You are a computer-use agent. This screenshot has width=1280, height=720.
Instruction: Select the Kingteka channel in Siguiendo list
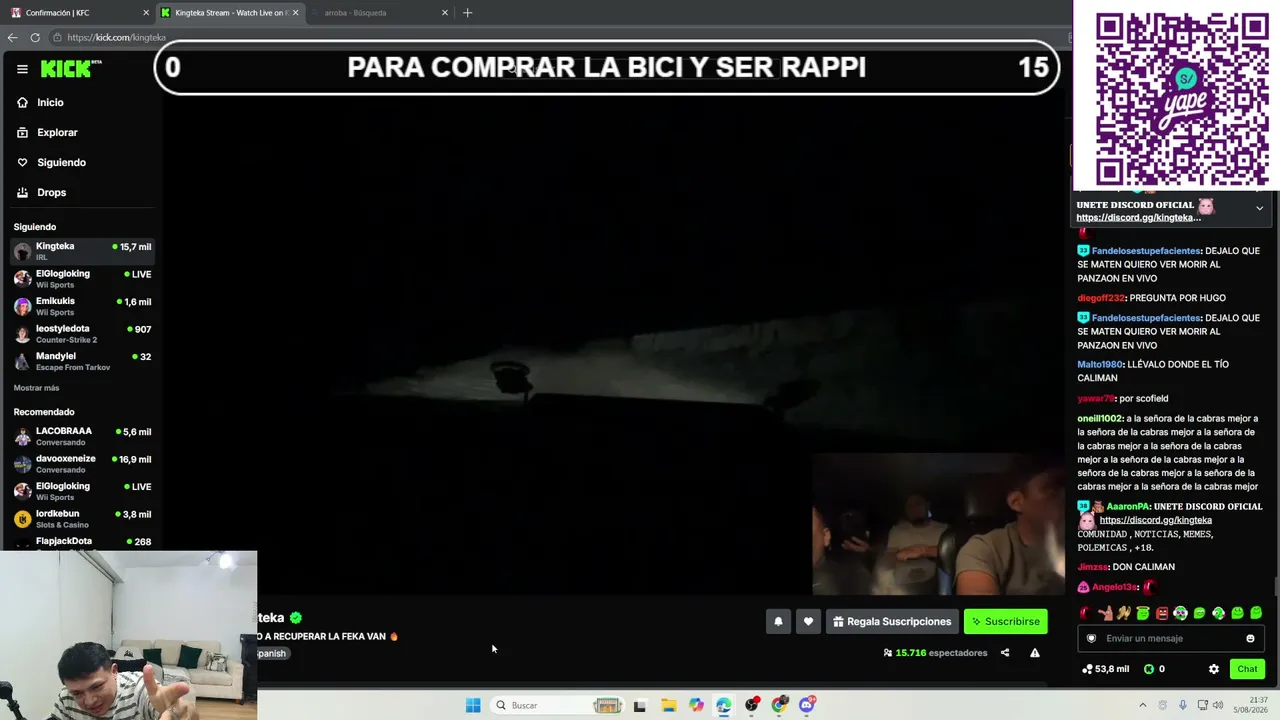point(82,250)
